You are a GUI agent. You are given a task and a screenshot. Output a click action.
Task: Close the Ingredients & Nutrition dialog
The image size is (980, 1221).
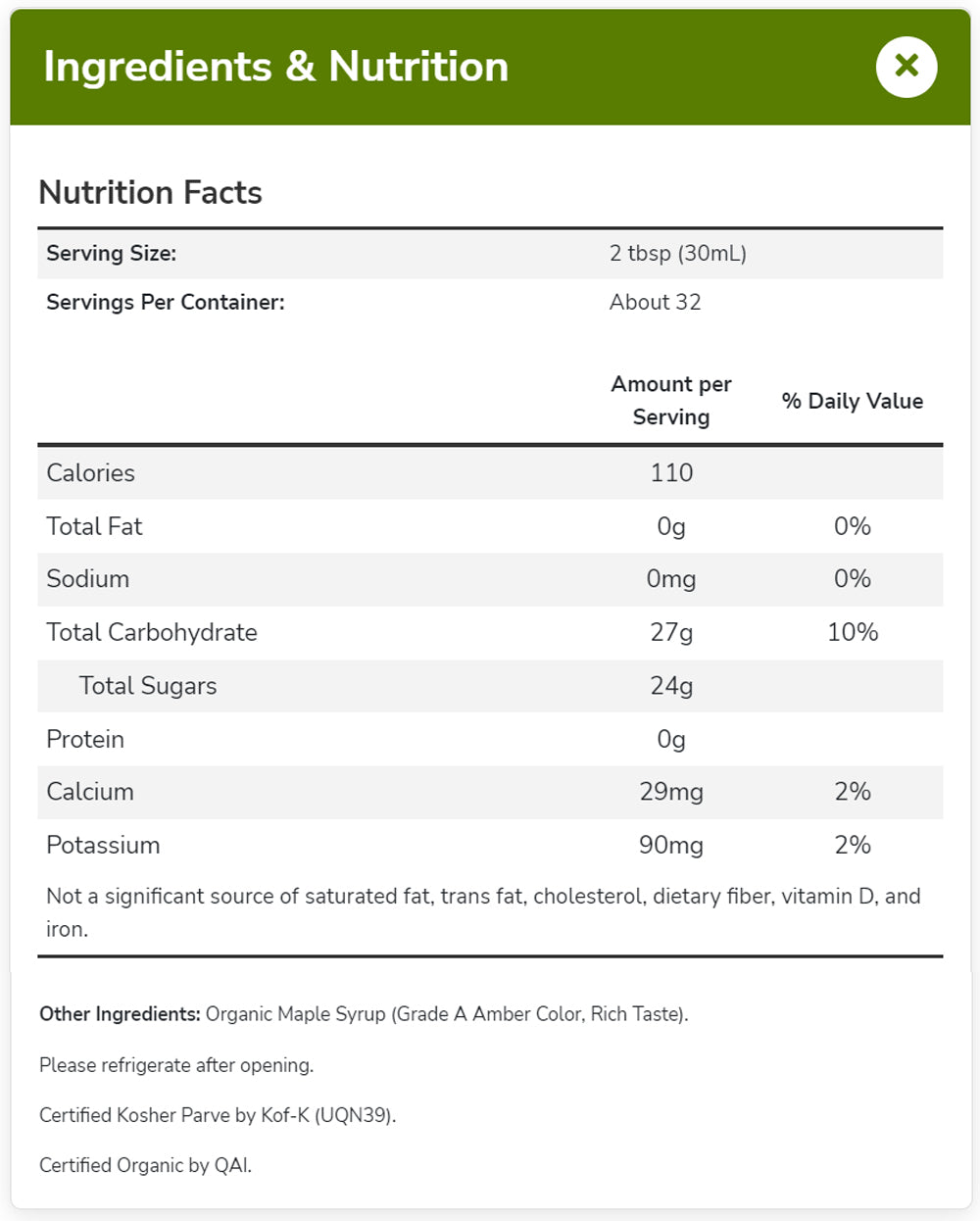906,67
